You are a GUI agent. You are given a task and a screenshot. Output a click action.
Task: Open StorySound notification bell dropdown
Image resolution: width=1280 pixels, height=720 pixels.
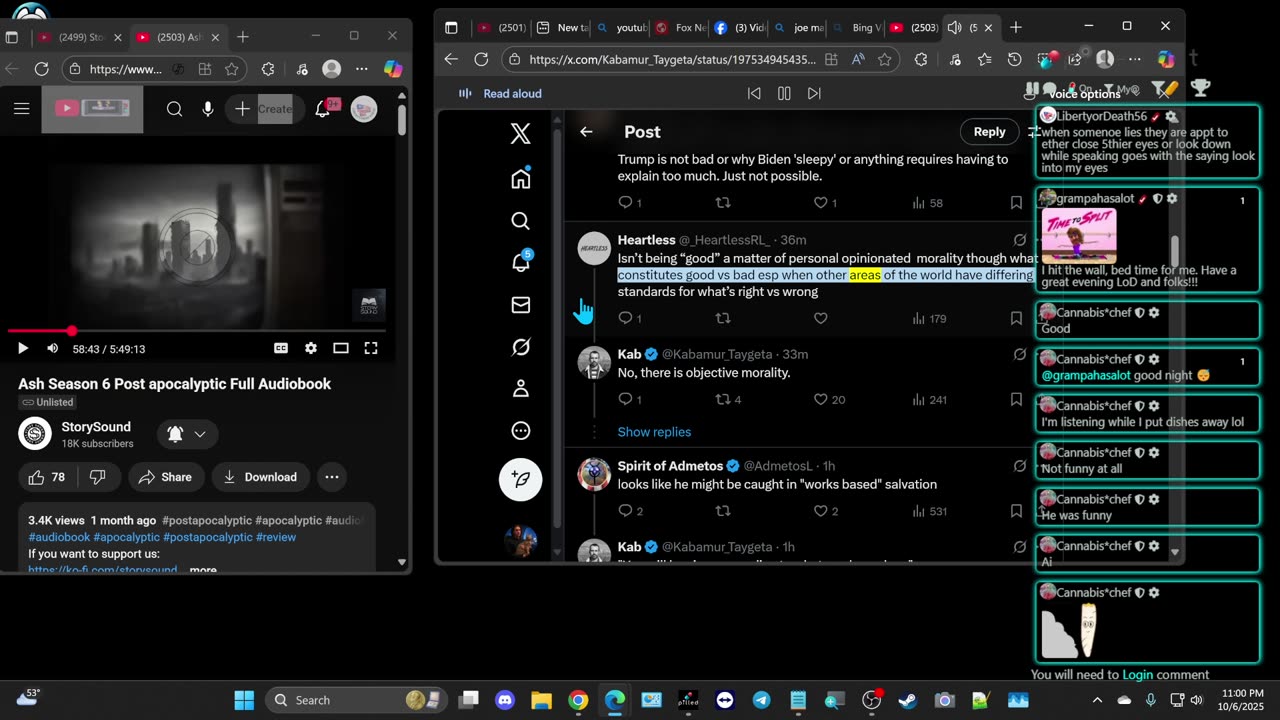[x=187, y=434]
